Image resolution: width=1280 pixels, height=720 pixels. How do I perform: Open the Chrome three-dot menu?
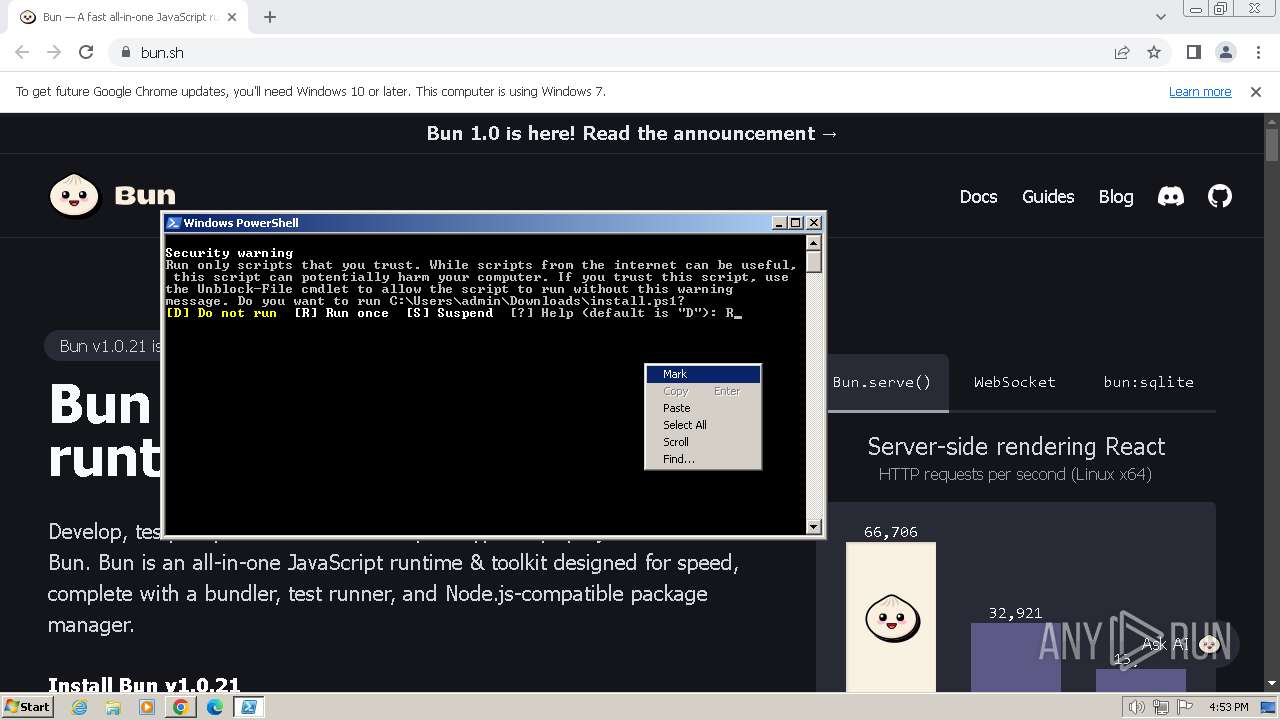[x=1256, y=52]
